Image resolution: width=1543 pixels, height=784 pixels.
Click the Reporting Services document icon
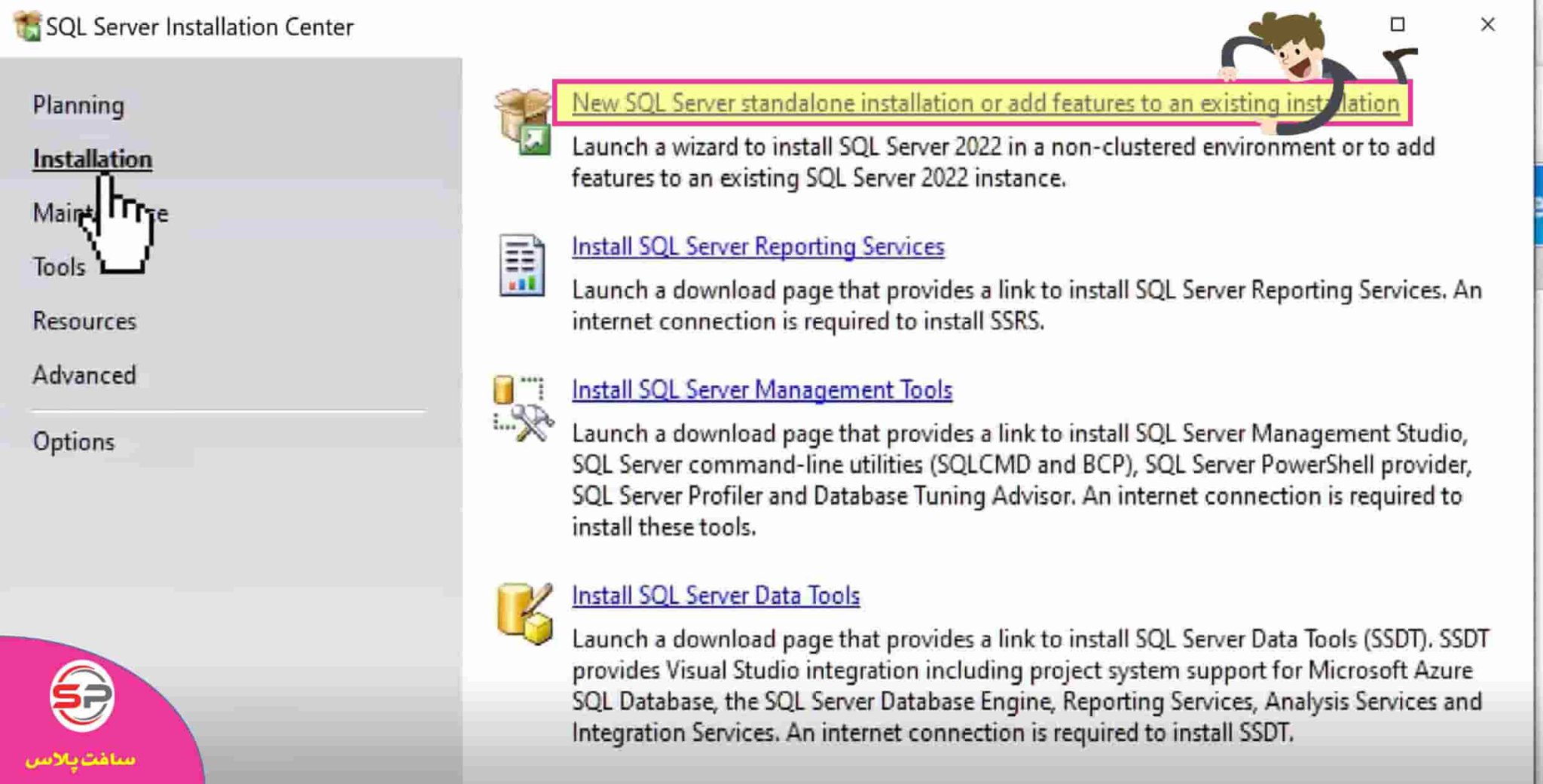point(521,264)
